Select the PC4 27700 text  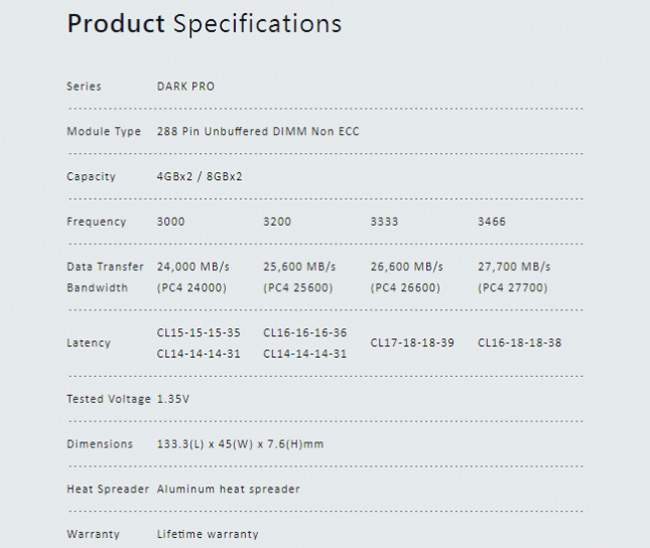pyautogui.click(x=512, y=288)
